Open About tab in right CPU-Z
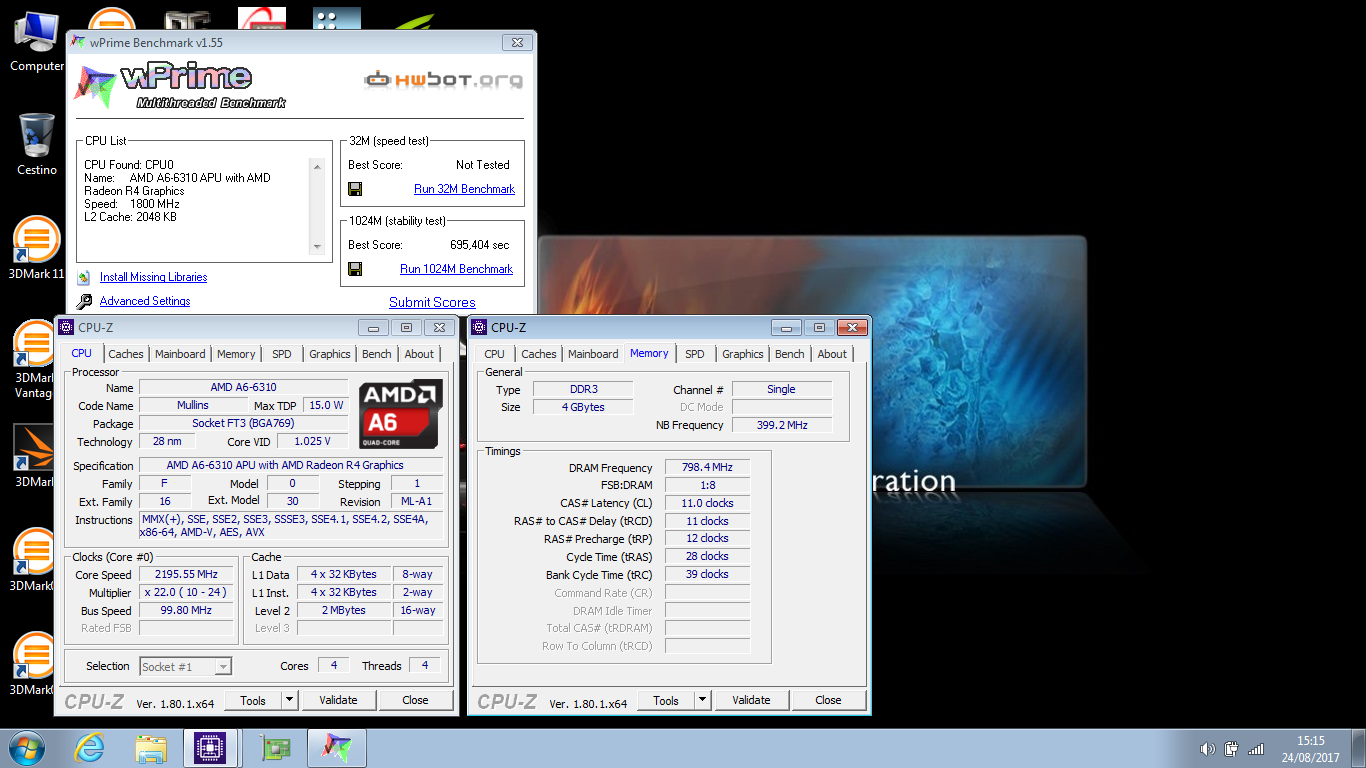1366x768 pixels. pyautogui.click(x=832, y=354)
